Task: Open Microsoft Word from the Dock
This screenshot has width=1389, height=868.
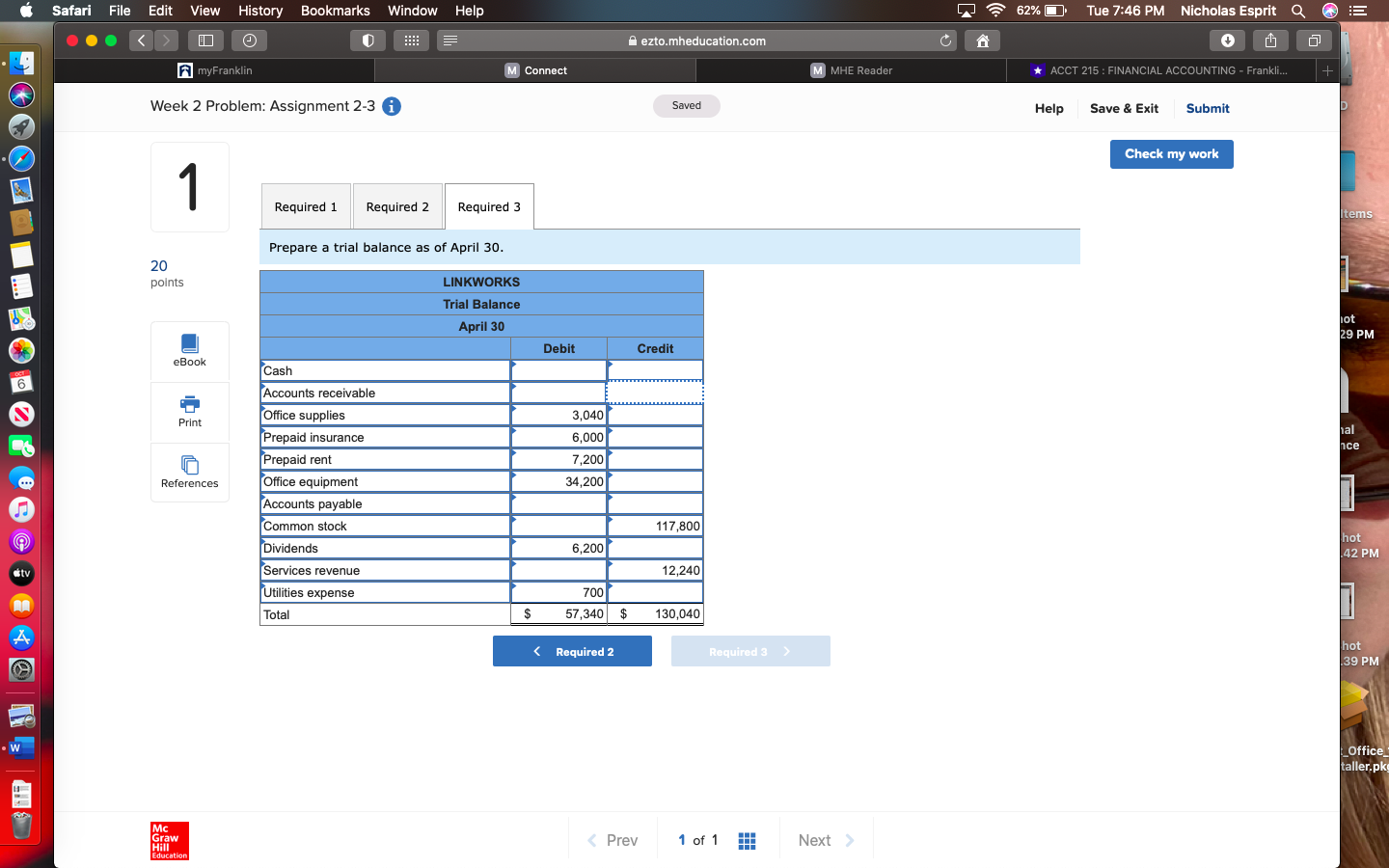Action: pos(20,747)
